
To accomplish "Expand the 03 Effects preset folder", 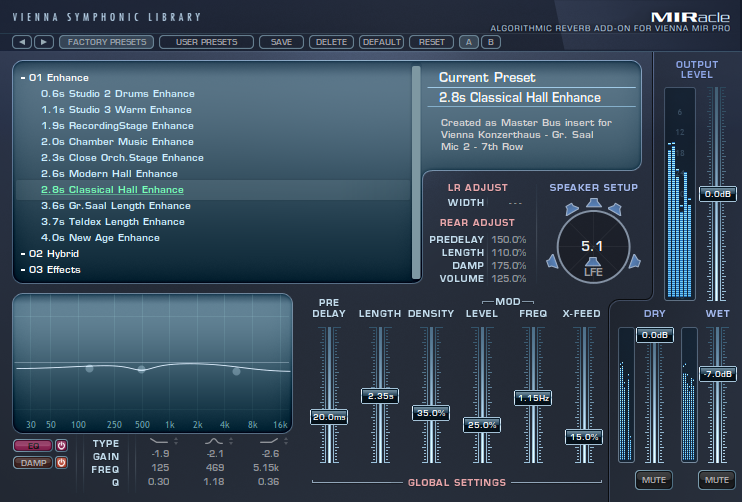I will point(23,270).
